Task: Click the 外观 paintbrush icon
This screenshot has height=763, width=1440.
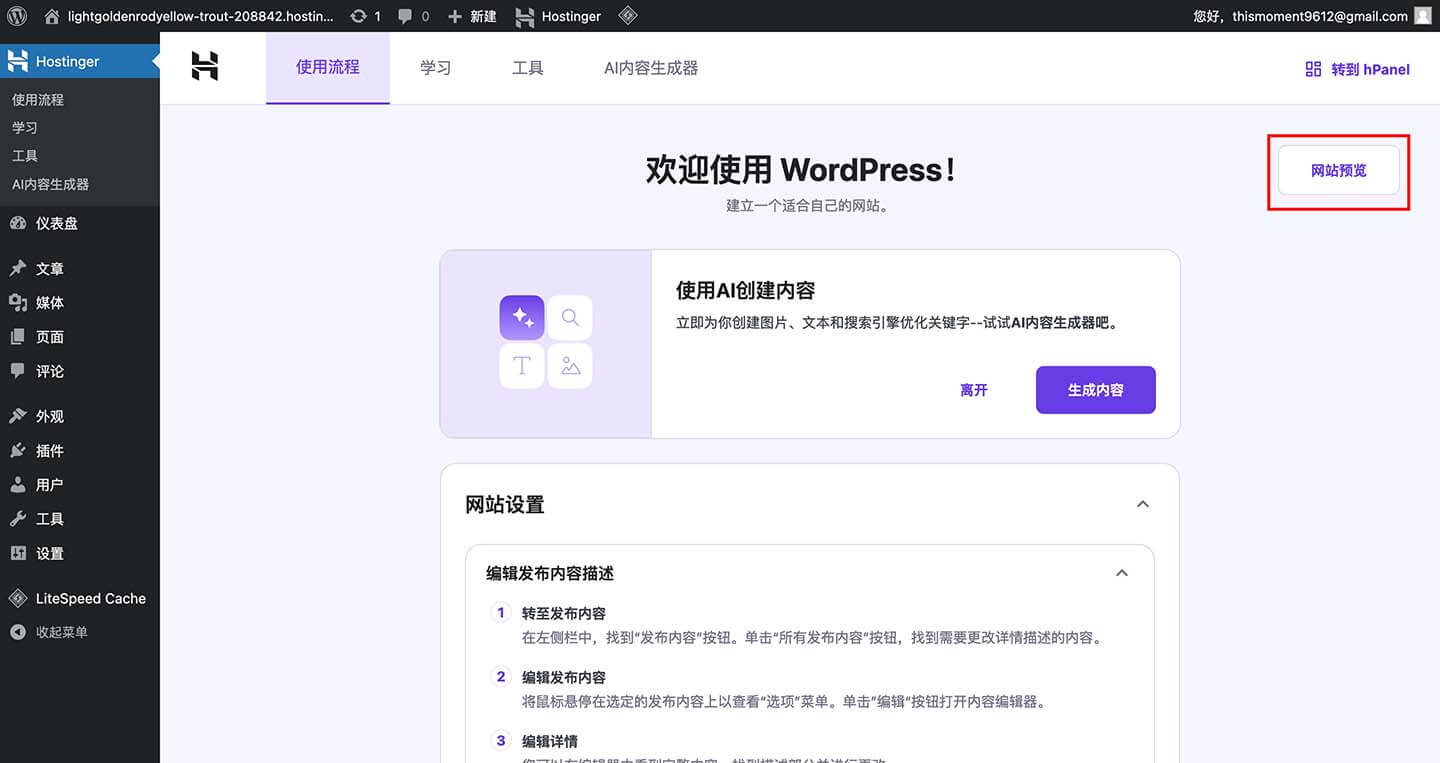Action: click(x=18, y=416)
